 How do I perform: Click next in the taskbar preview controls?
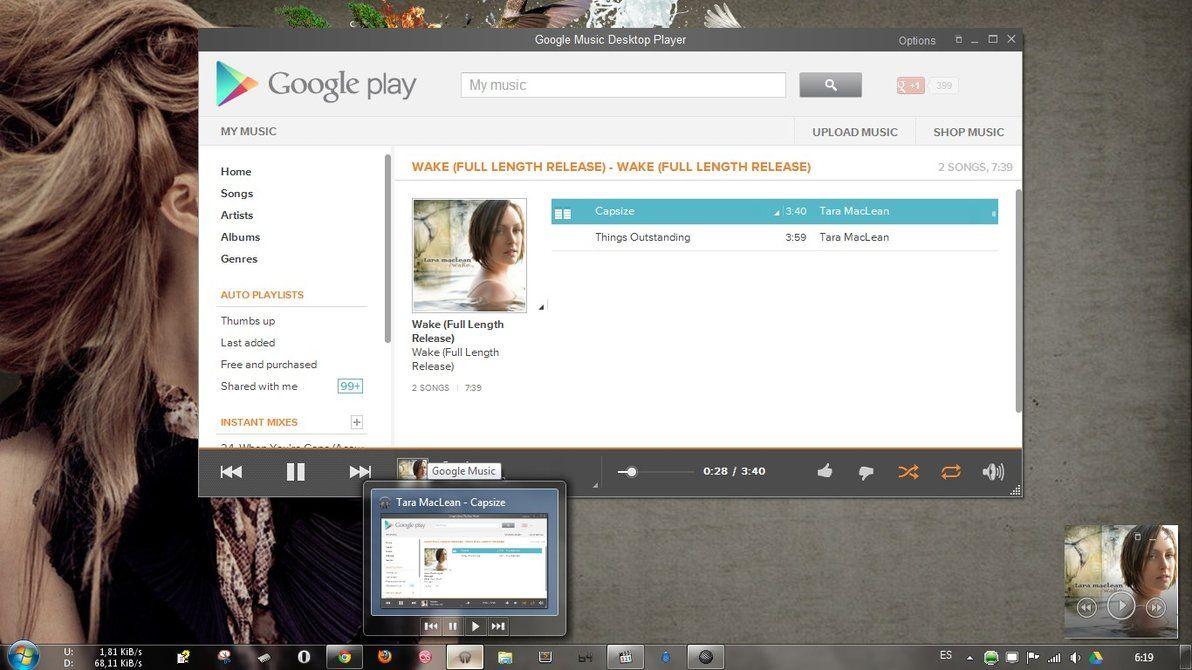(x=497, y=626)
